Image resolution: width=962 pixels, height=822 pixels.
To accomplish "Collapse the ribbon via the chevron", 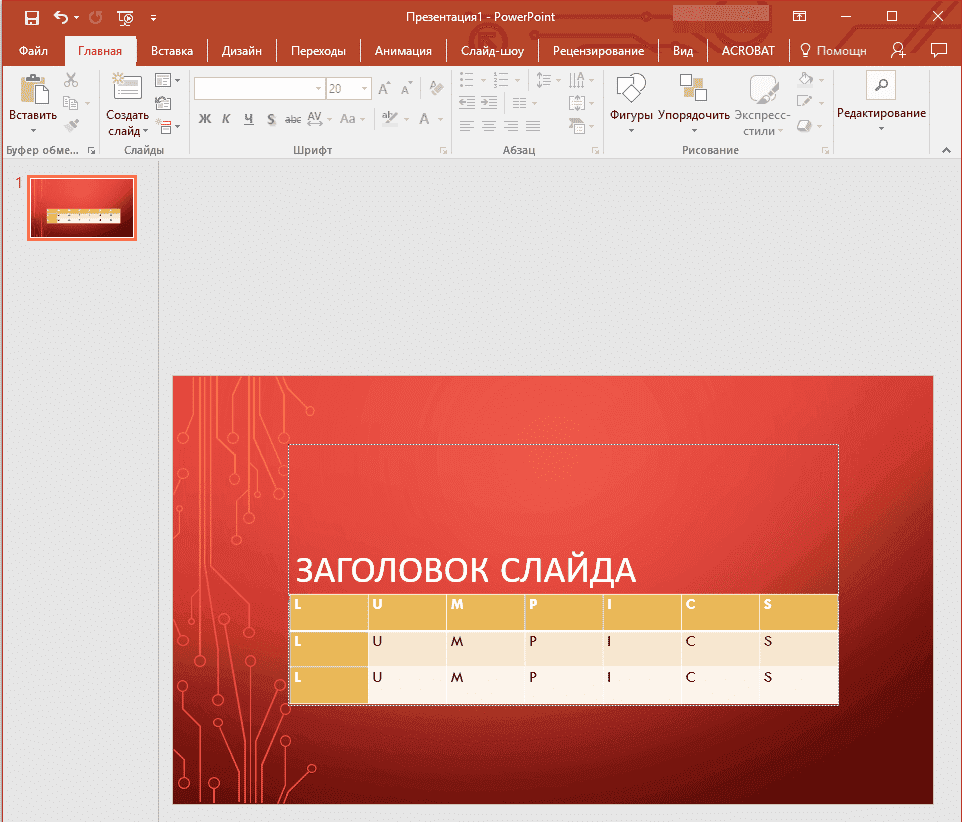I will pos(945,149).
